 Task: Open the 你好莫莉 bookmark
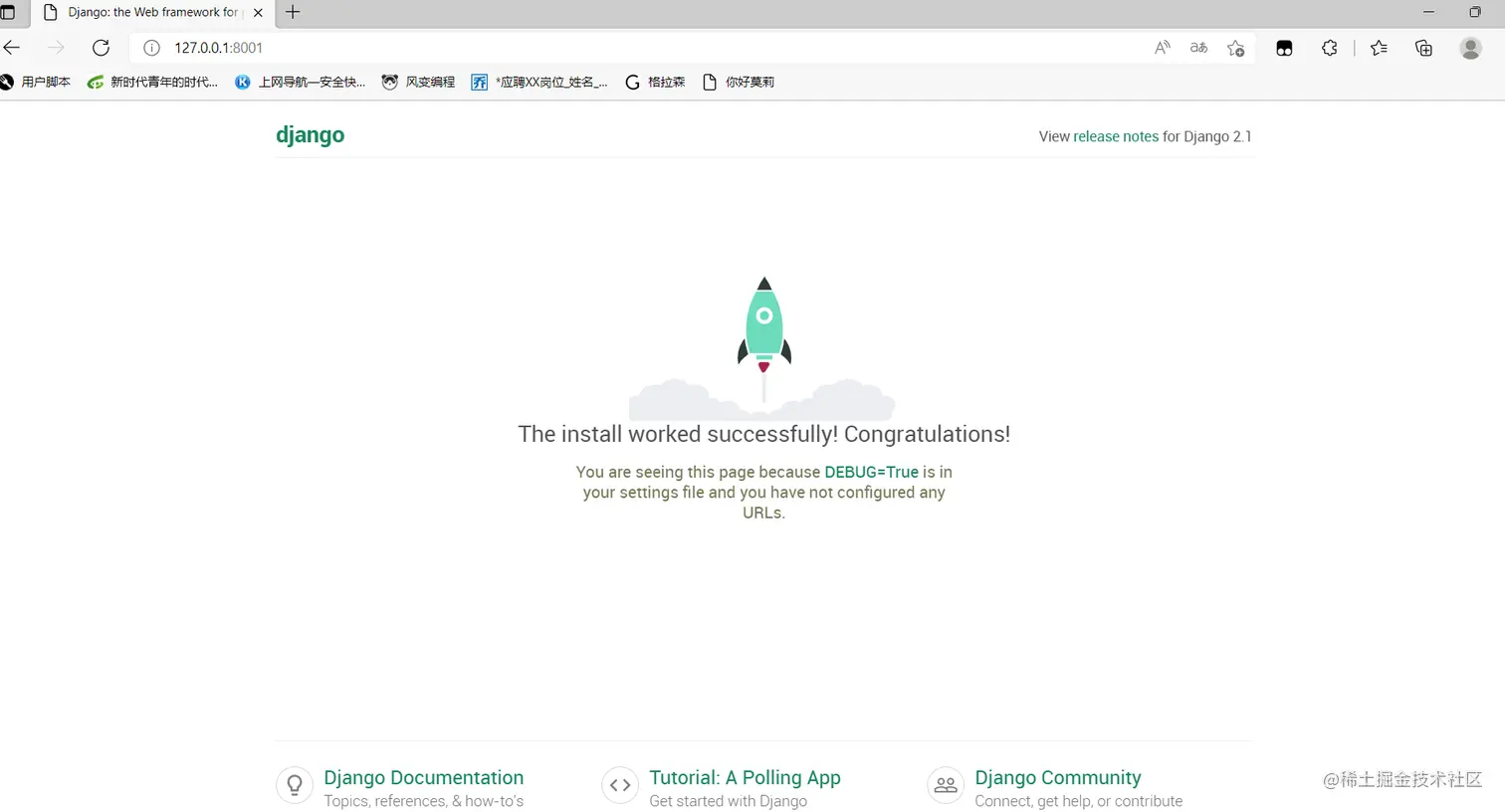(739, 82)
